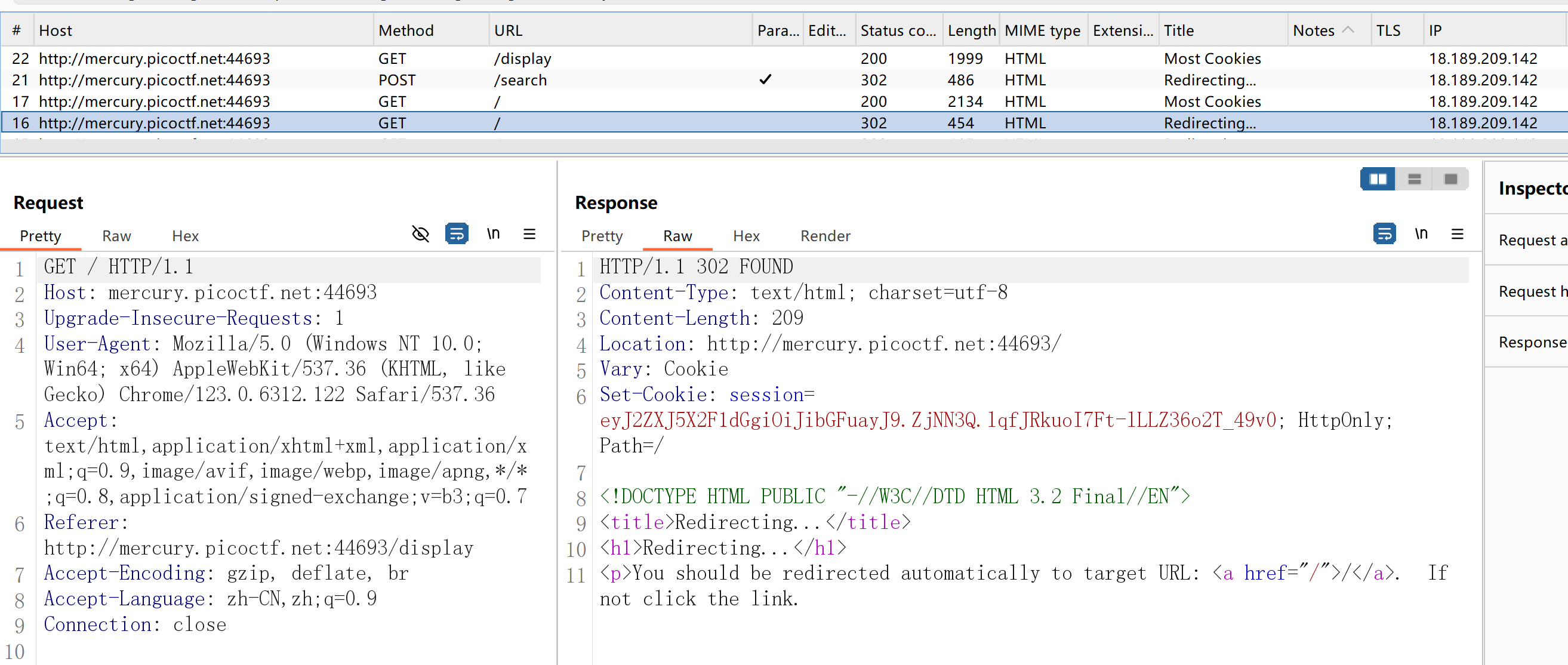
Task: Sort by IP column header
Action: click(x=1495, y=30)
